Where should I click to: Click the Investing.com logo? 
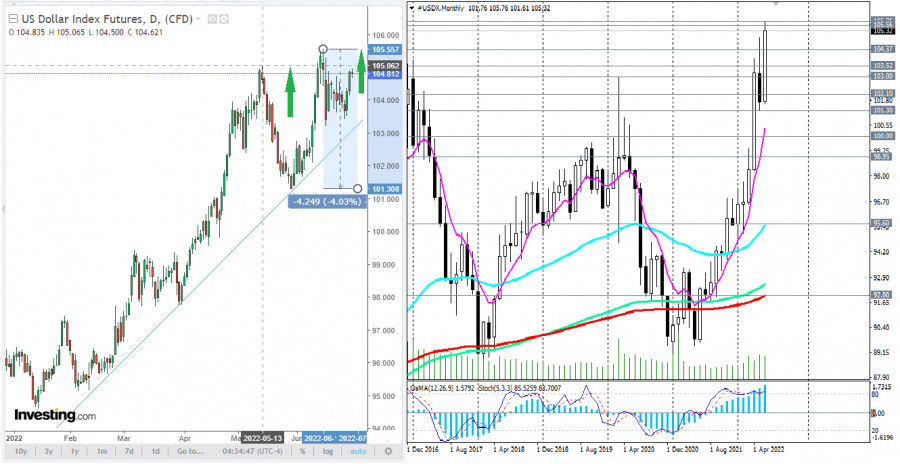tap(55, 414)
